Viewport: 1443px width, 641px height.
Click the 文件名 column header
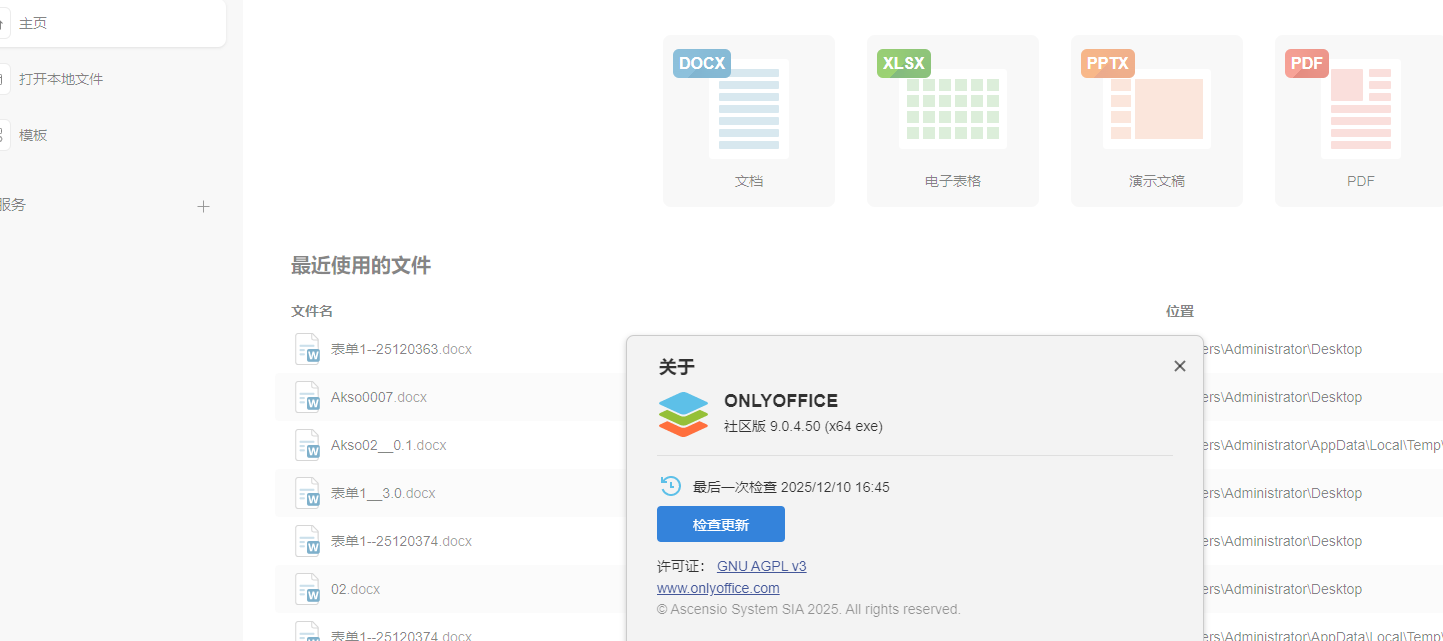(312, 311)
